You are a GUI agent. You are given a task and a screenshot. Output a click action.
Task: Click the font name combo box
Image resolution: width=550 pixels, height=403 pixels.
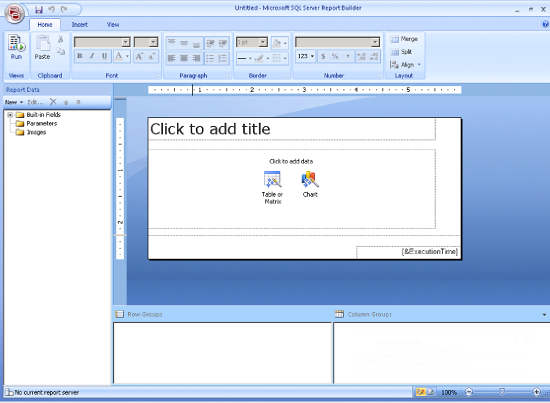click(102, 42)
